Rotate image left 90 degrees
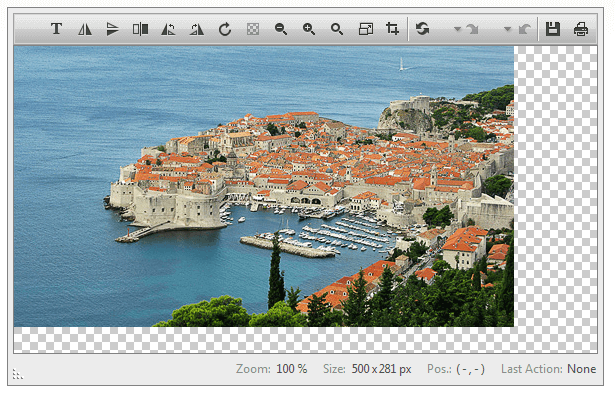 [x=168, y=29]
